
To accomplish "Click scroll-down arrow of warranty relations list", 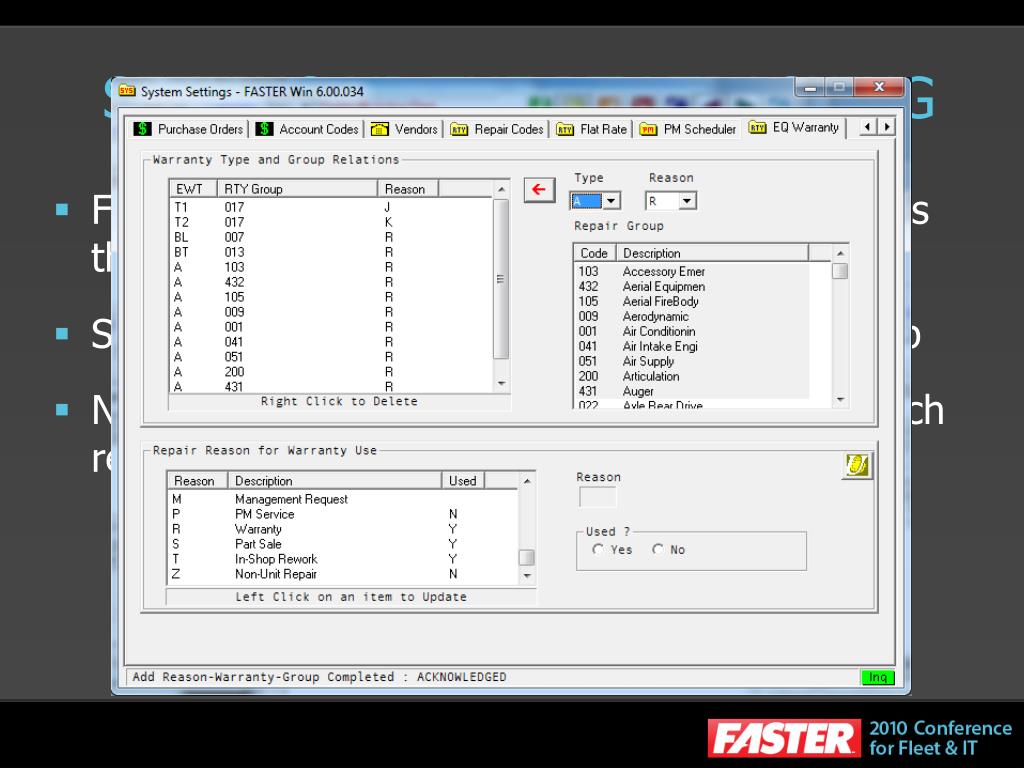I will point(501,383).
